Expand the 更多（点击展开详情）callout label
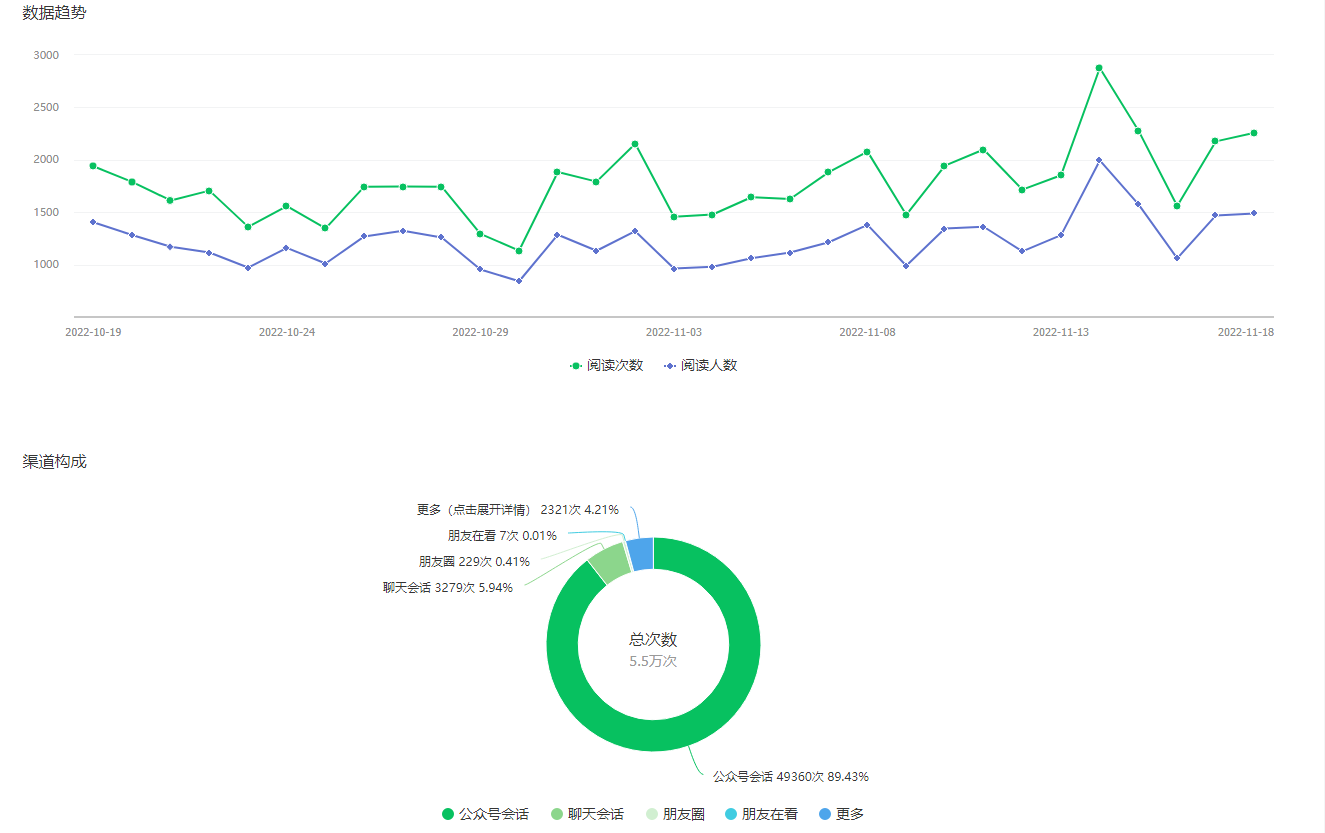 point(519,509)
